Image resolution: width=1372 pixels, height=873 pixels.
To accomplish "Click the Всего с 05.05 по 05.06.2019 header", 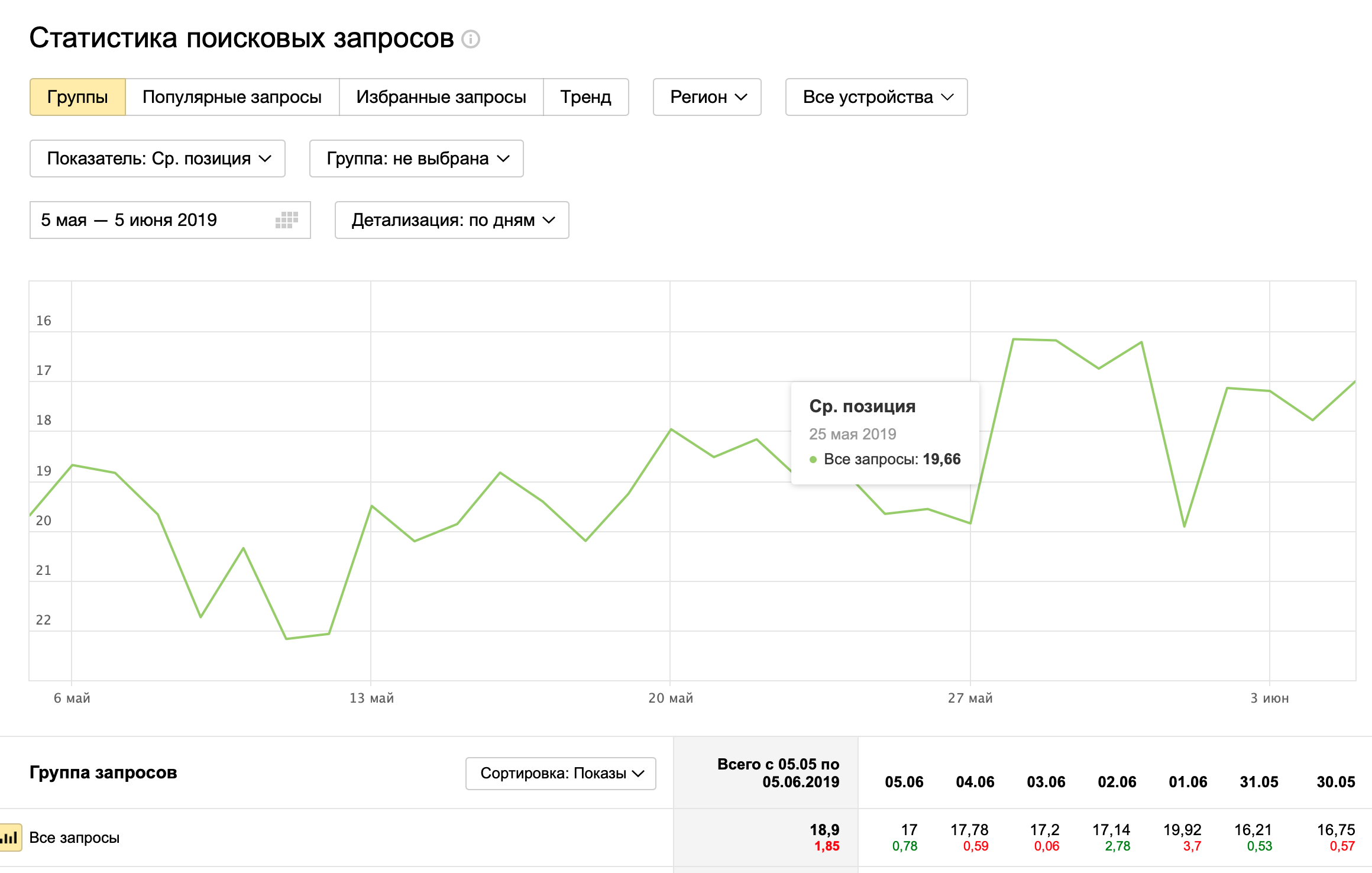I will click(778, 773).
